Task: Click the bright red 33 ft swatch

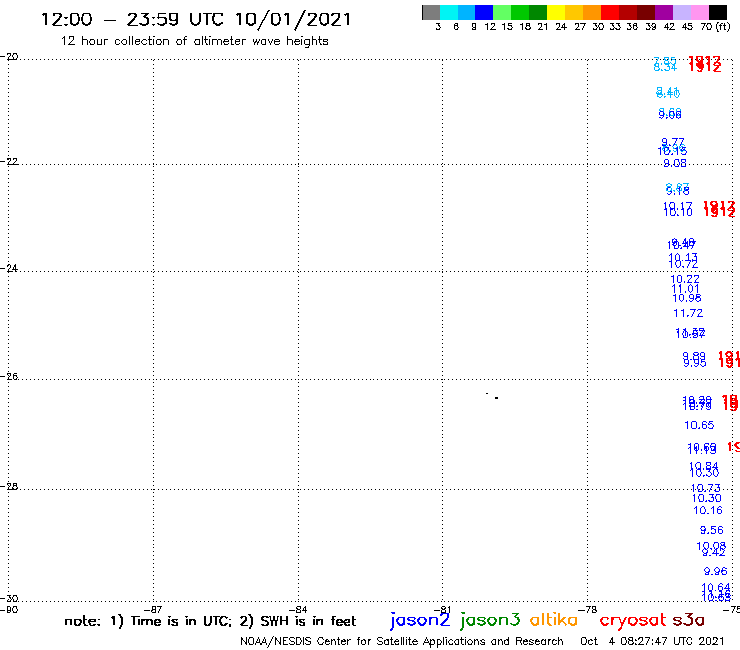Action: 610,12
